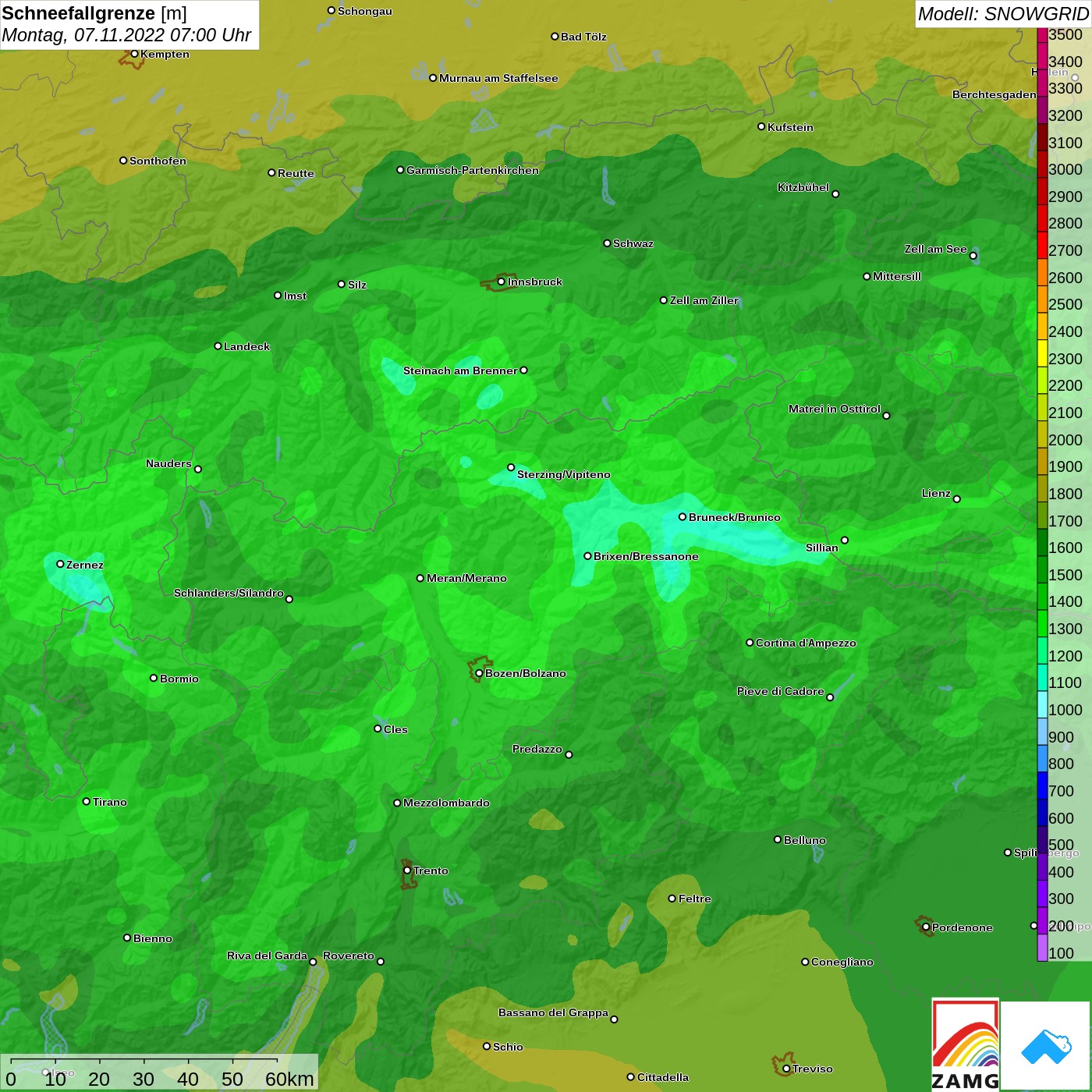Click the Zell am See marker dot
The width and height of the screenshot is (1092, 1092).
973,256
